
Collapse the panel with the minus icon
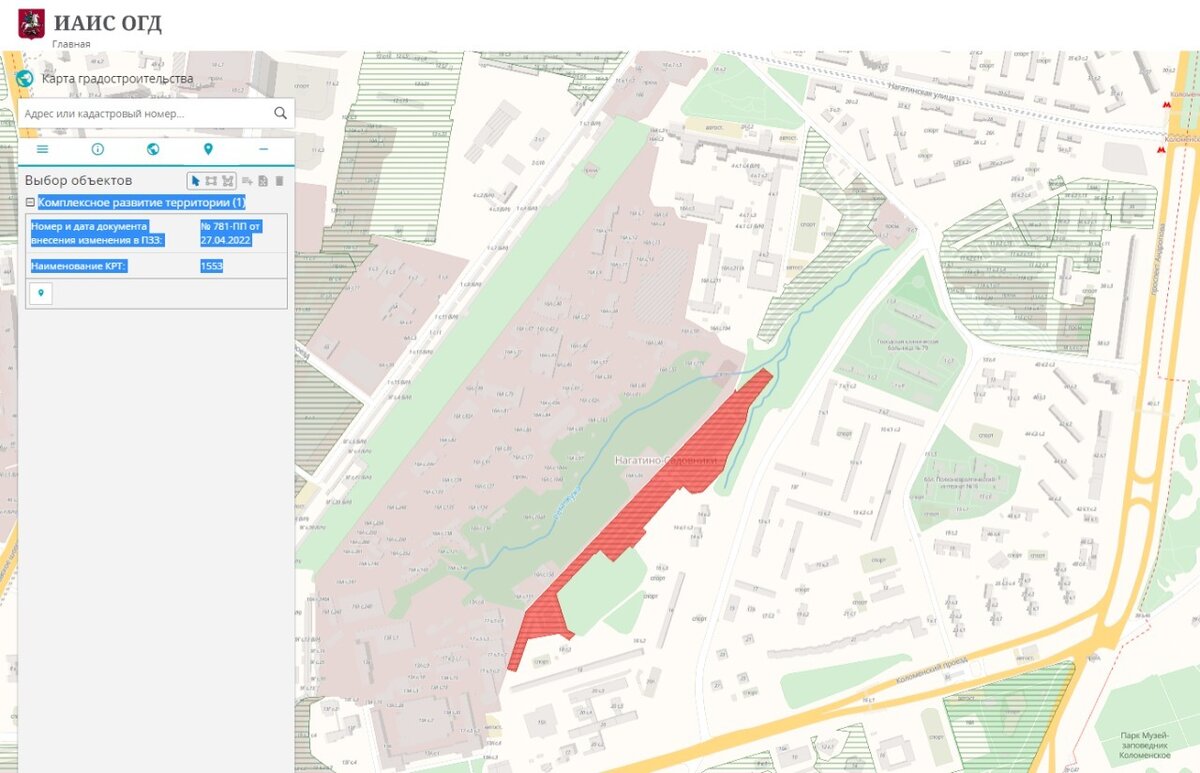[x=263, y=149]
